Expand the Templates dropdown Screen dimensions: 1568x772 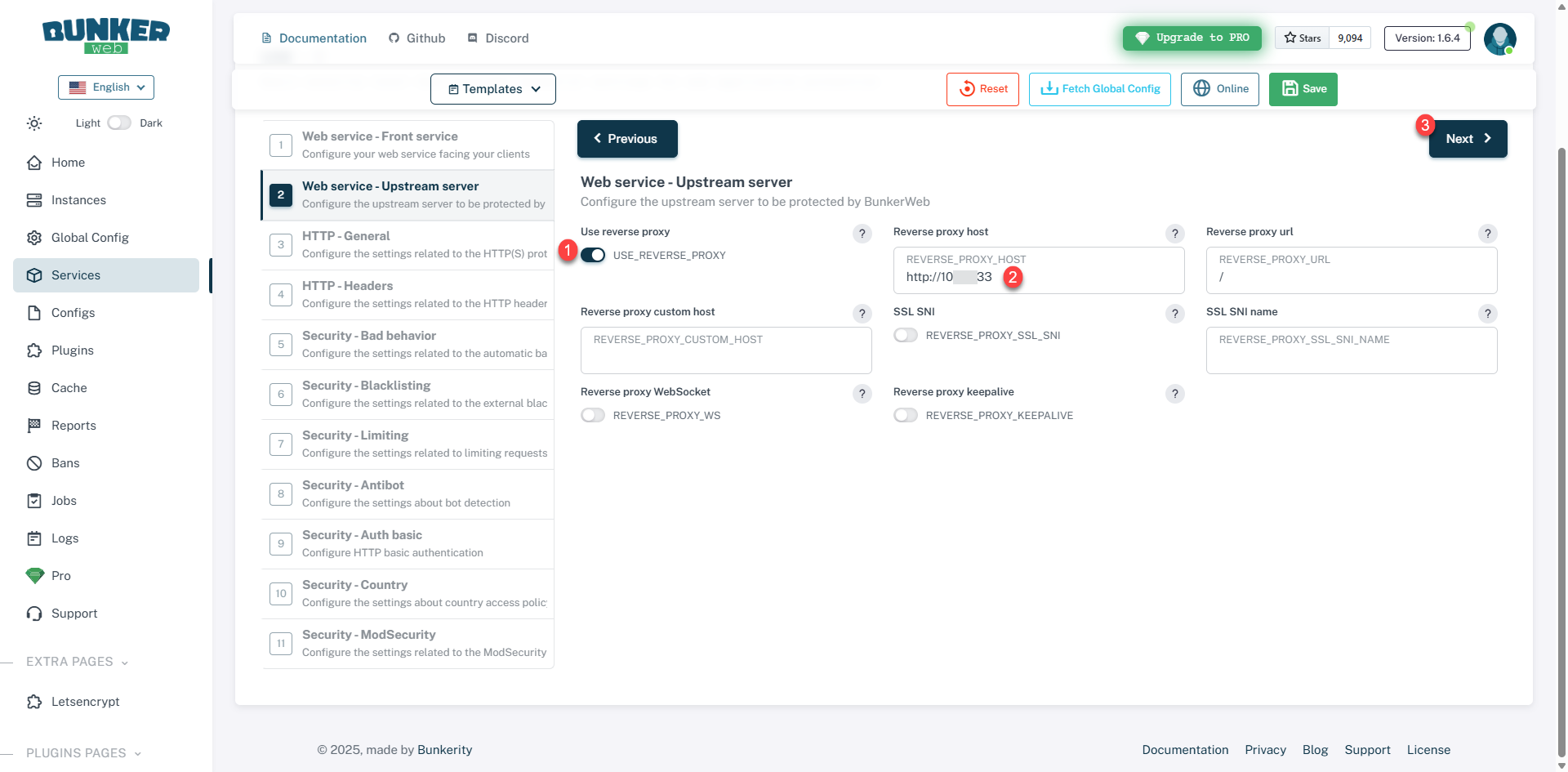[x=493, y=89]
